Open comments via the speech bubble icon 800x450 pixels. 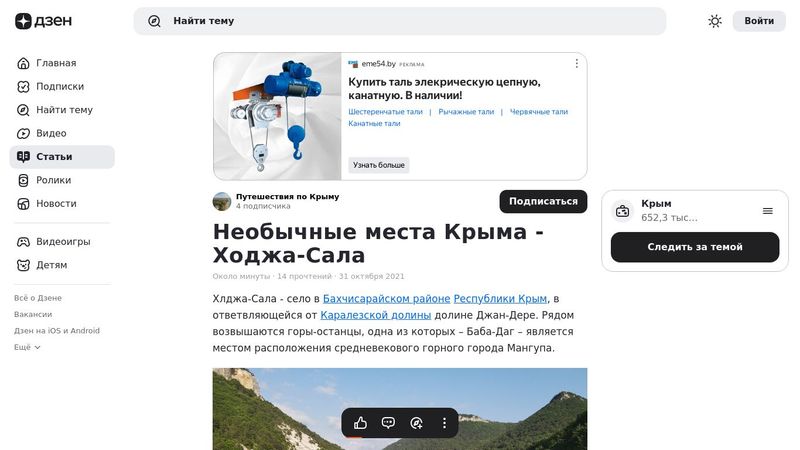coord(388,423)
